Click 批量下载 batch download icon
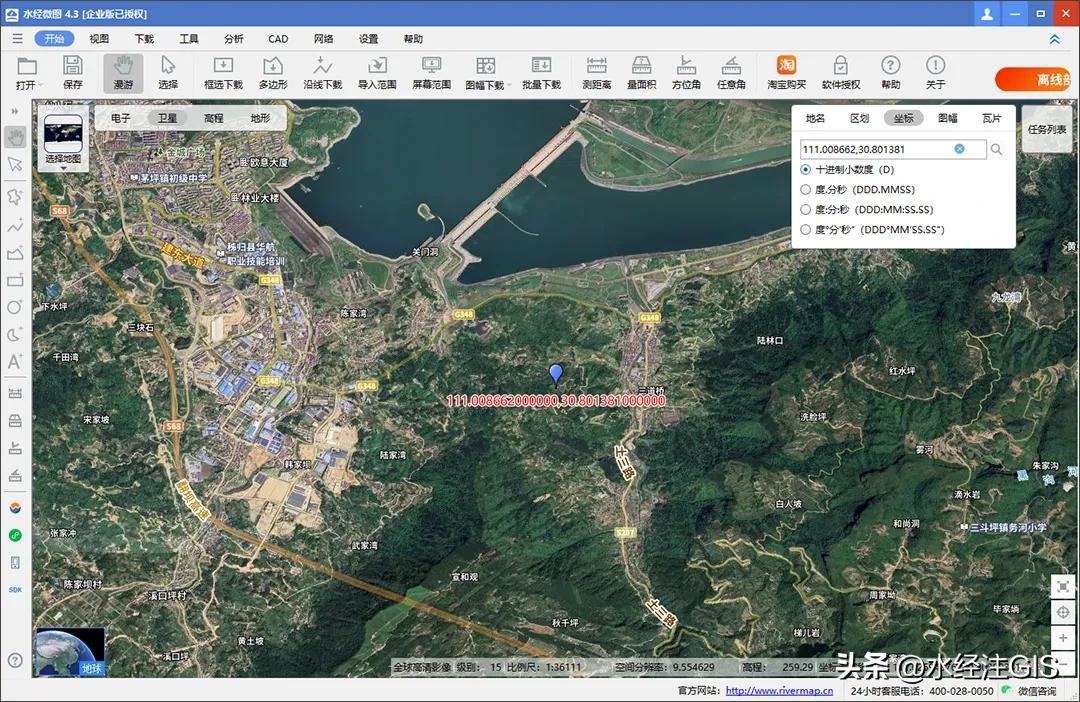 [541, 66]
